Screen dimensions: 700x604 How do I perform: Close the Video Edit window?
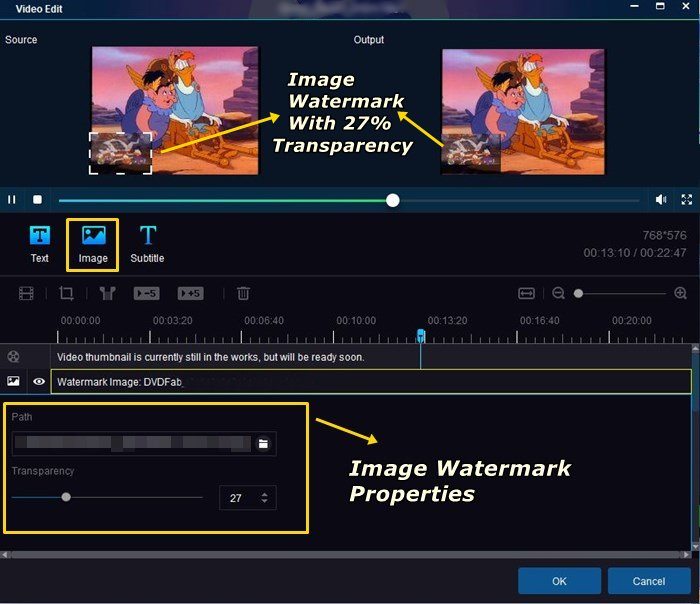coord(686,6)
